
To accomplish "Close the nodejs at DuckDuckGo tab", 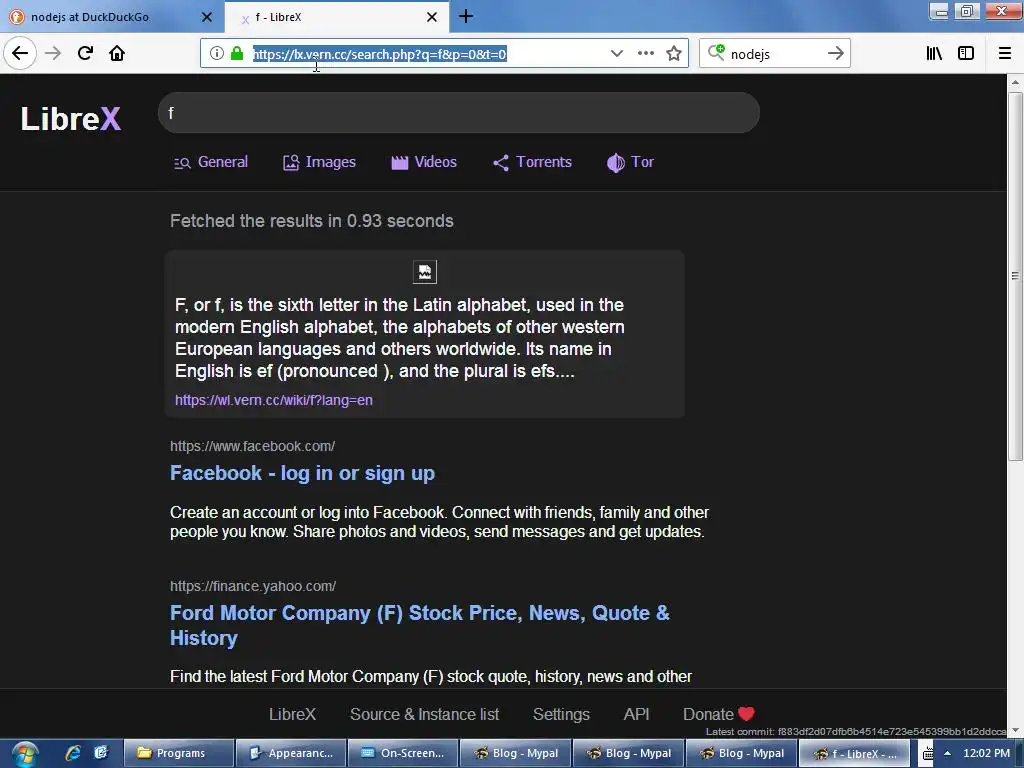I will (x=206, y=17).
